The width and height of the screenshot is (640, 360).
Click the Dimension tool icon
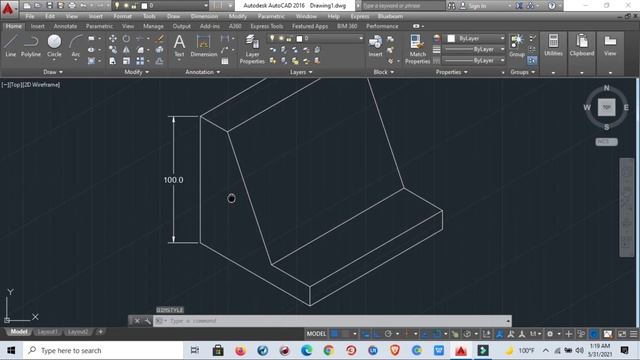pos(203,45)
